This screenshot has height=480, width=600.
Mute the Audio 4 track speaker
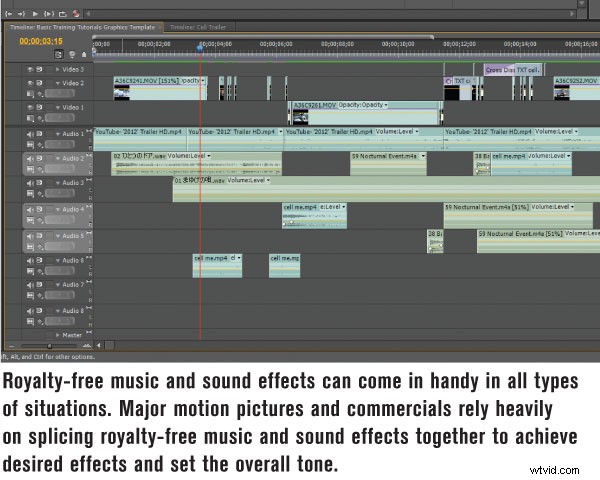click(30, 210)
